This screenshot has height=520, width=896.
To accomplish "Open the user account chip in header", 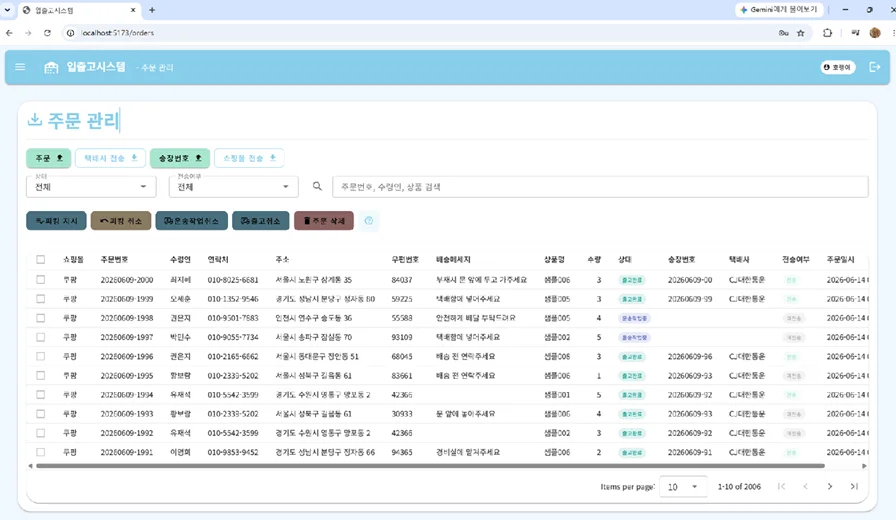I will [x=838, y=67].
